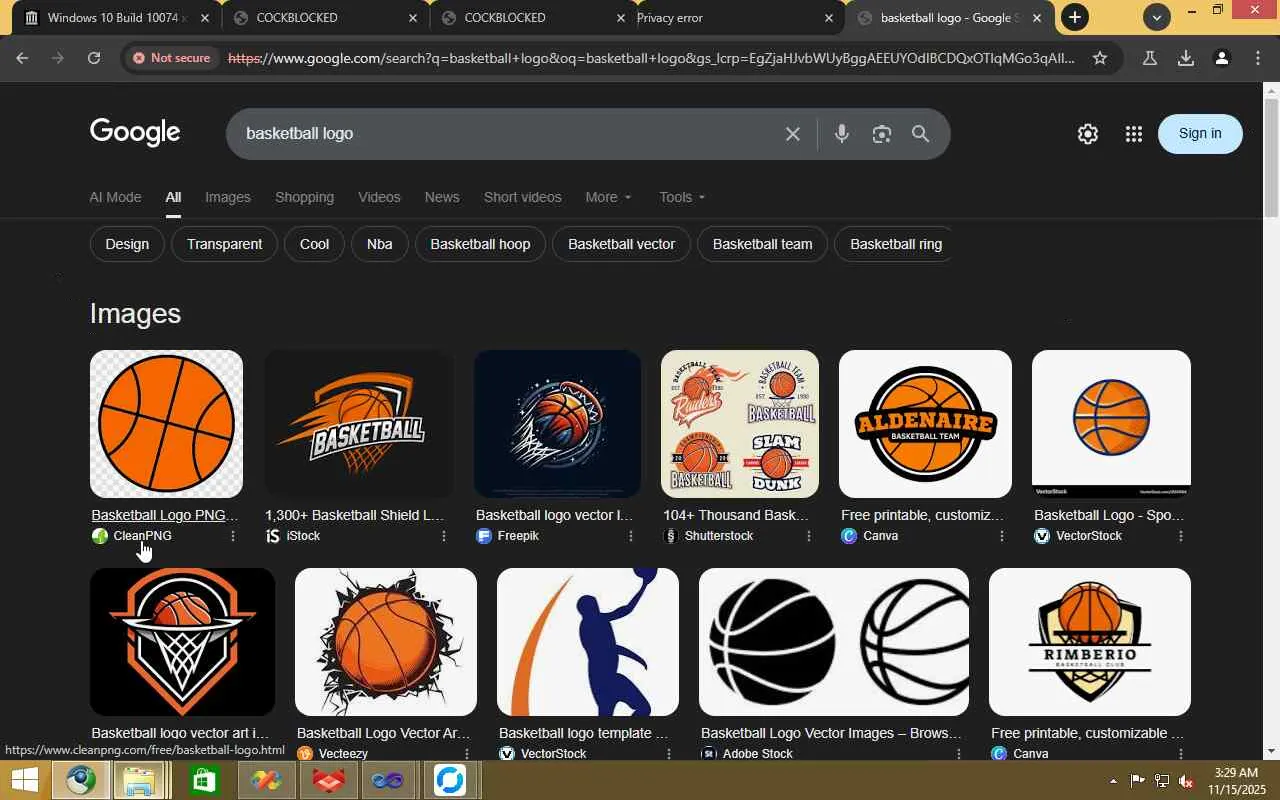Search by image with Lens
Viewport: 1280px width, 800px height.
(881, 134)
